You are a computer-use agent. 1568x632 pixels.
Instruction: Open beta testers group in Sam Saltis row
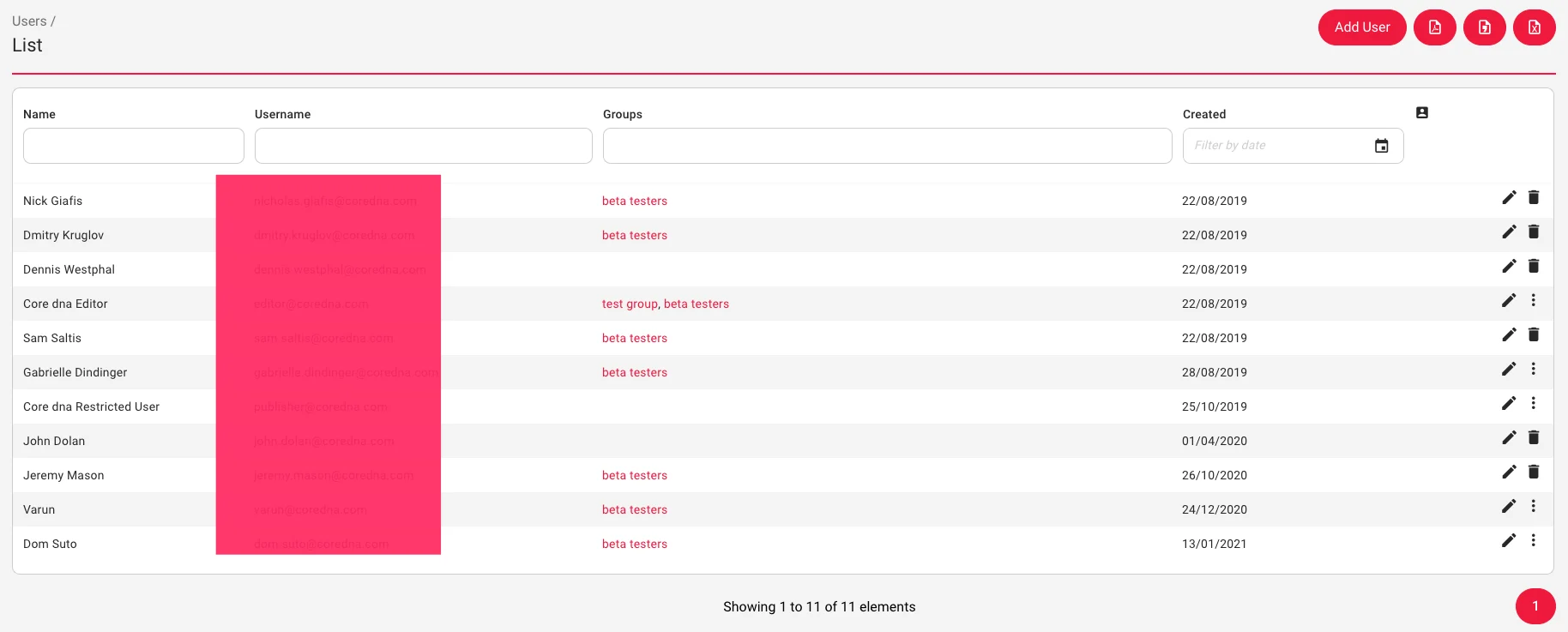pyautogui.click(x=635, y=338)
